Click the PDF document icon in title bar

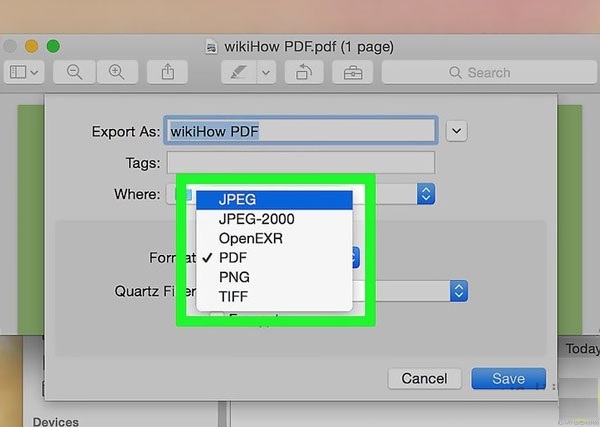click(x=211, y=46)
